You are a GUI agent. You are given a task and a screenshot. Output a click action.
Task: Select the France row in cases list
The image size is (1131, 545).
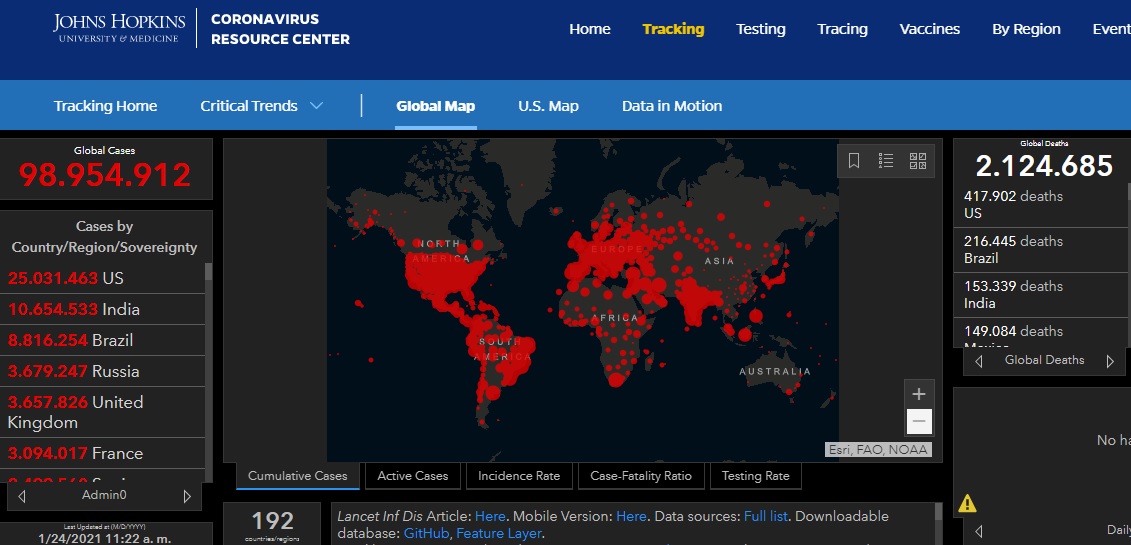point(102,453)
